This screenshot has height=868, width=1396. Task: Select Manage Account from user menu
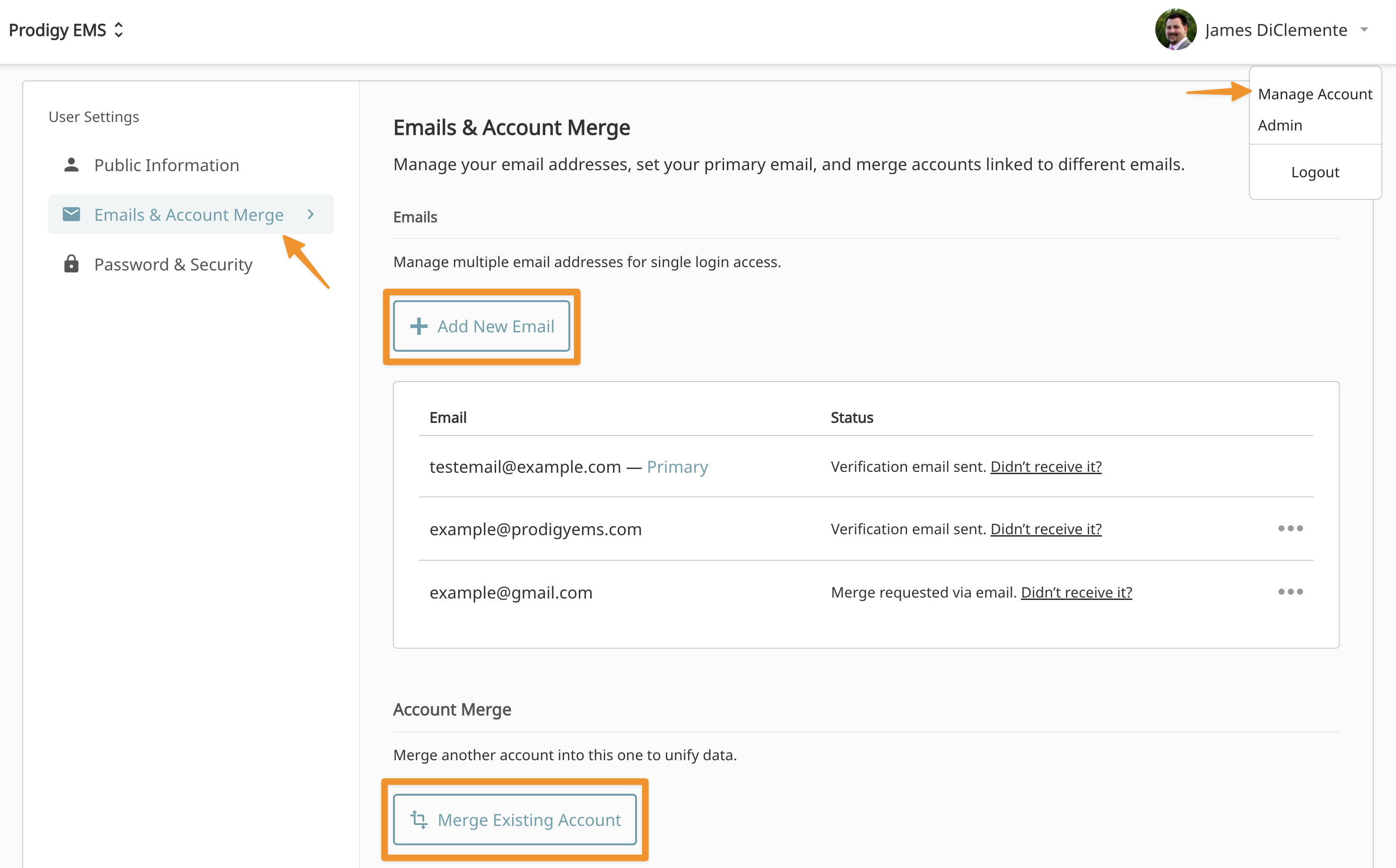click(1315, 94)
